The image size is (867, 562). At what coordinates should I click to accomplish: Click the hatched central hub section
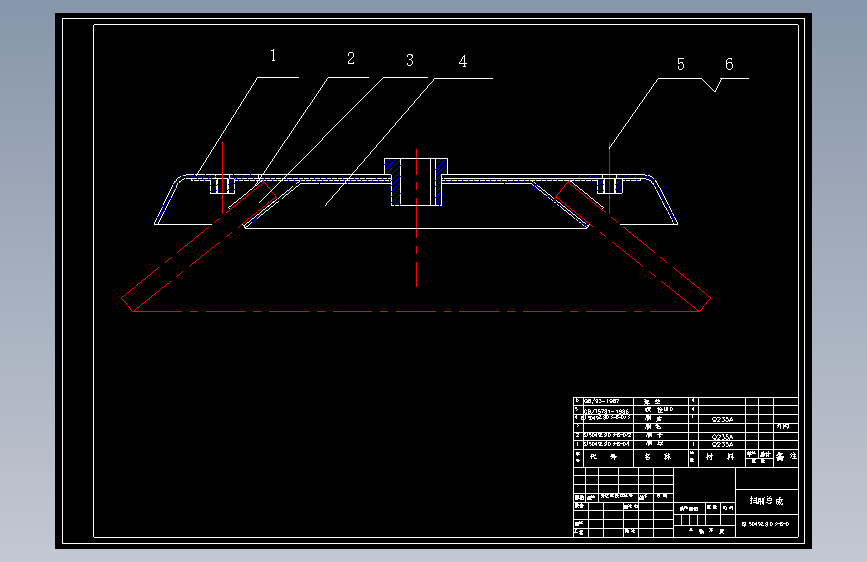416,182
